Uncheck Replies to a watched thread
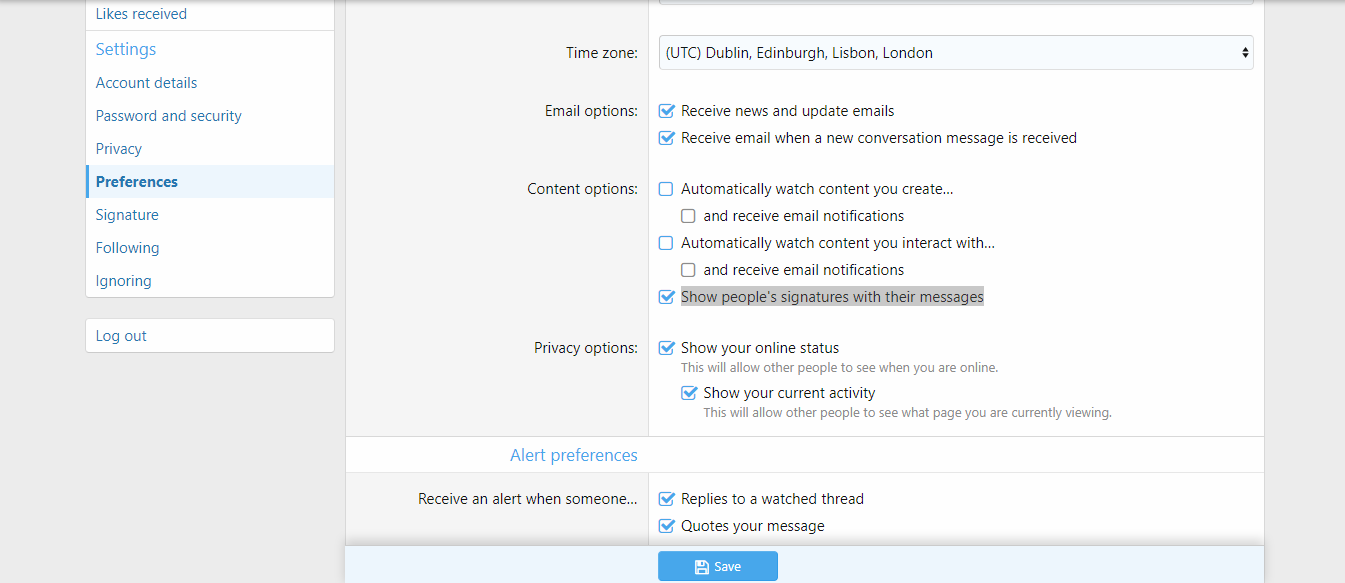The width and height of the screenshot is (1345, 583). 667,499
